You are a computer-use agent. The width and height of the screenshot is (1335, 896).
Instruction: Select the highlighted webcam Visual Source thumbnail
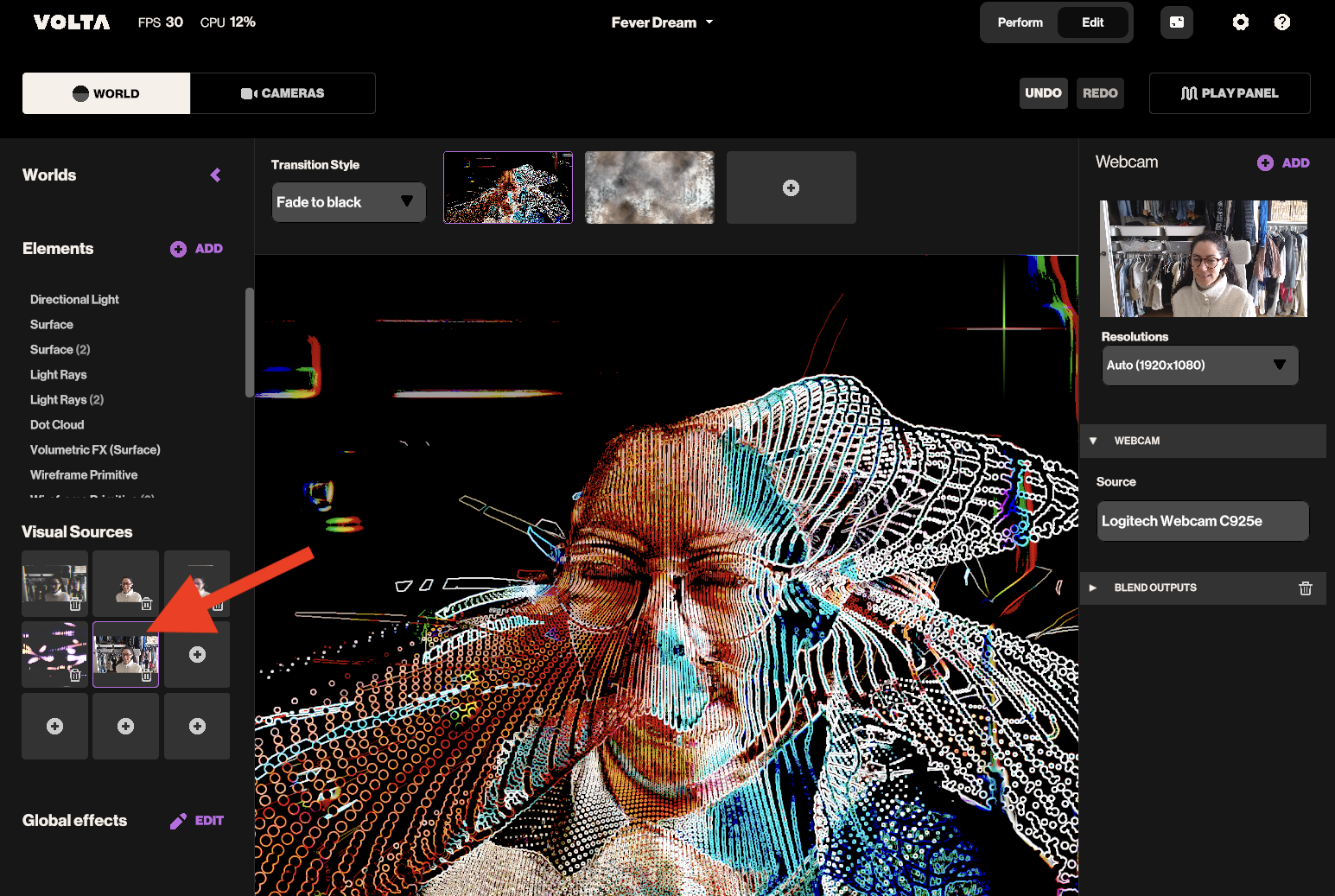(x=126, y=654)
